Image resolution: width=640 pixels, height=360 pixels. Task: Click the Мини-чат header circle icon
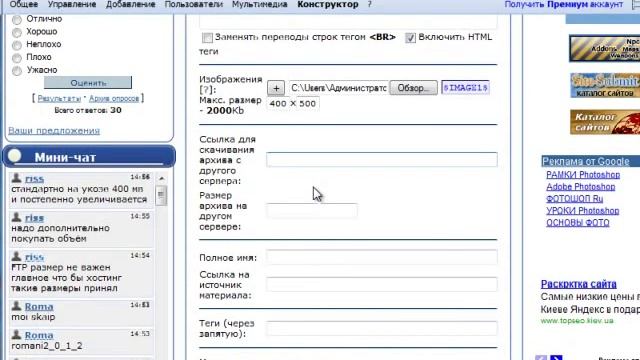pos(15,156)
